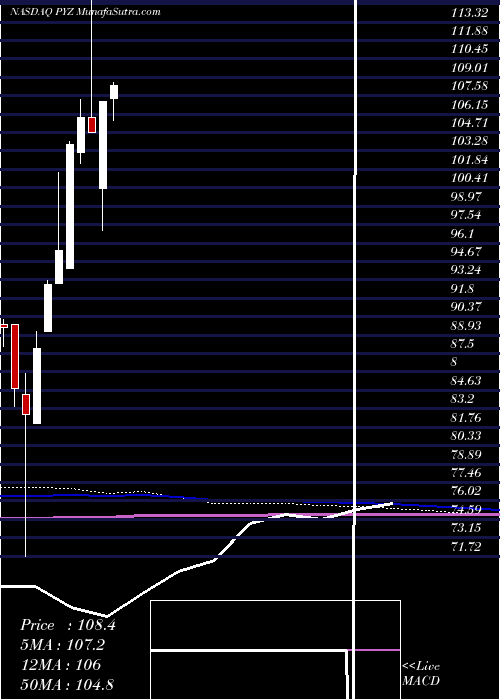
Task: Click the 12MA : 106 readout
Action: tap(61, 665)
